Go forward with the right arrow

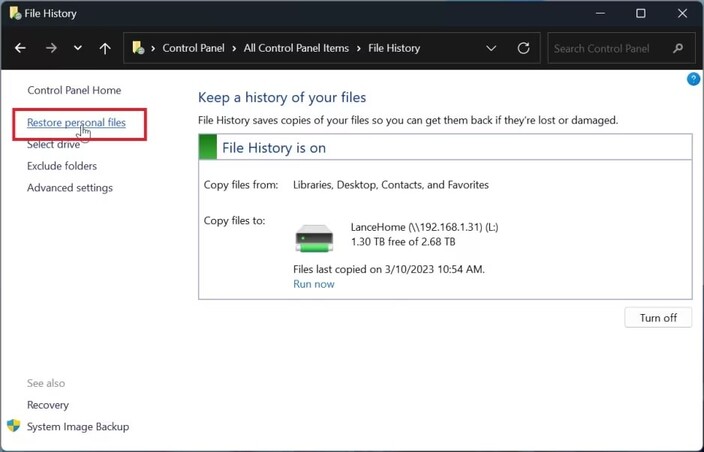coord(51,48)
